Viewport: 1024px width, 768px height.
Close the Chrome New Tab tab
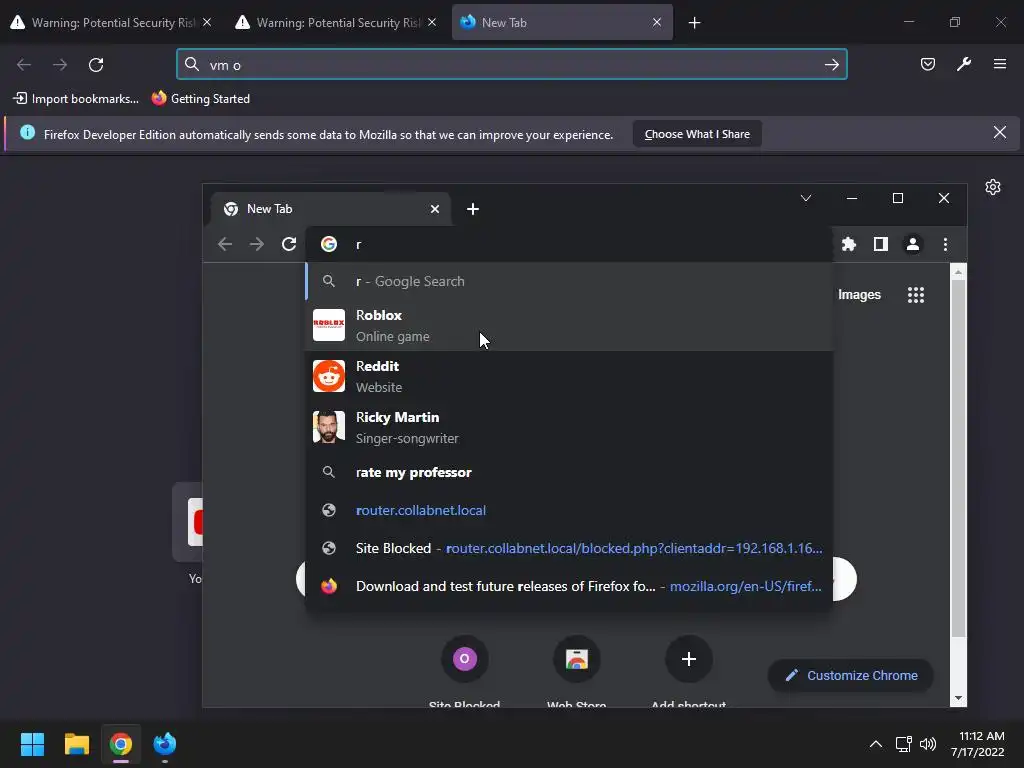point(435,209)
